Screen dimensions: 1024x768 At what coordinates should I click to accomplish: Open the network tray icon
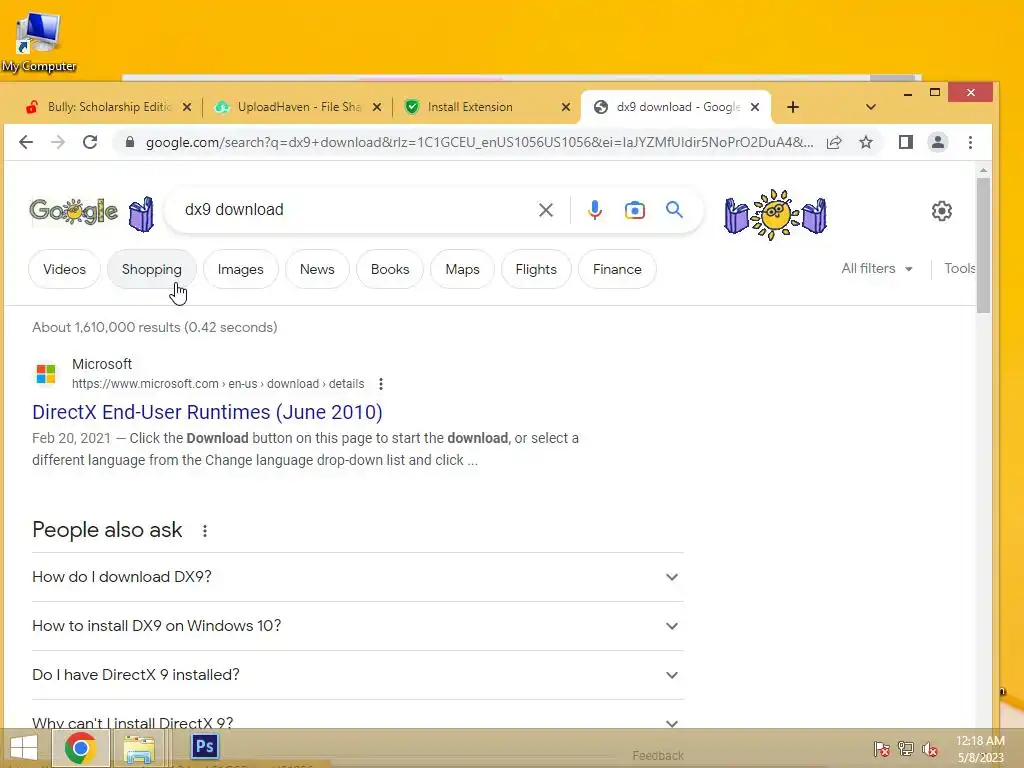click(905, 749)
